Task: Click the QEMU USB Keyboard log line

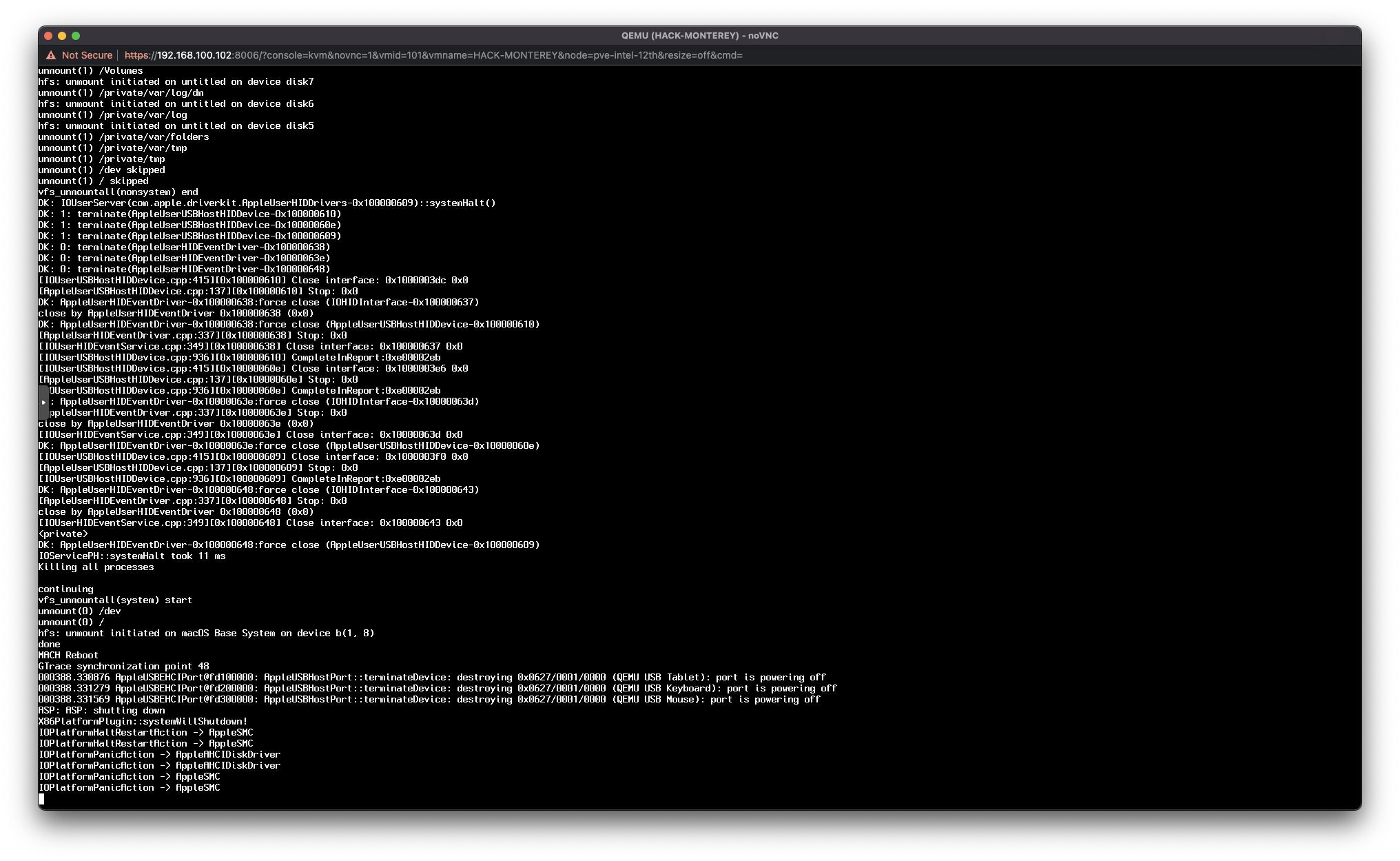Action: click(437, 689)
